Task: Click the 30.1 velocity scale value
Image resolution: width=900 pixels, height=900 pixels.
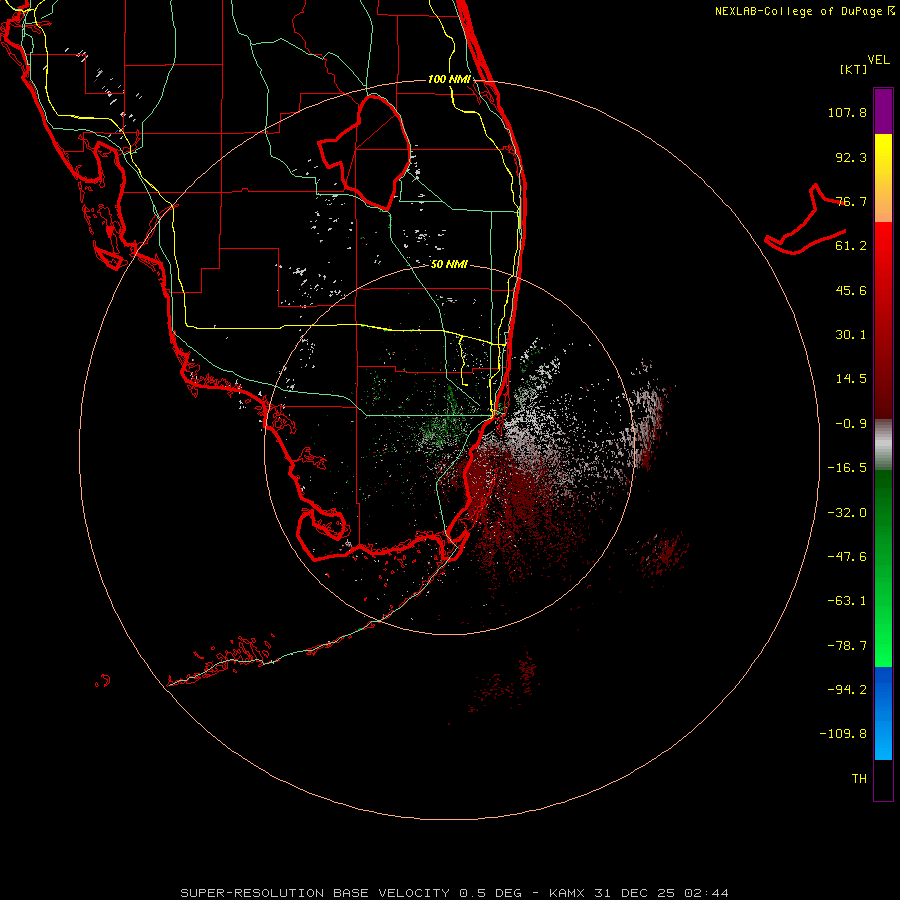Action: tap(851, 335)
